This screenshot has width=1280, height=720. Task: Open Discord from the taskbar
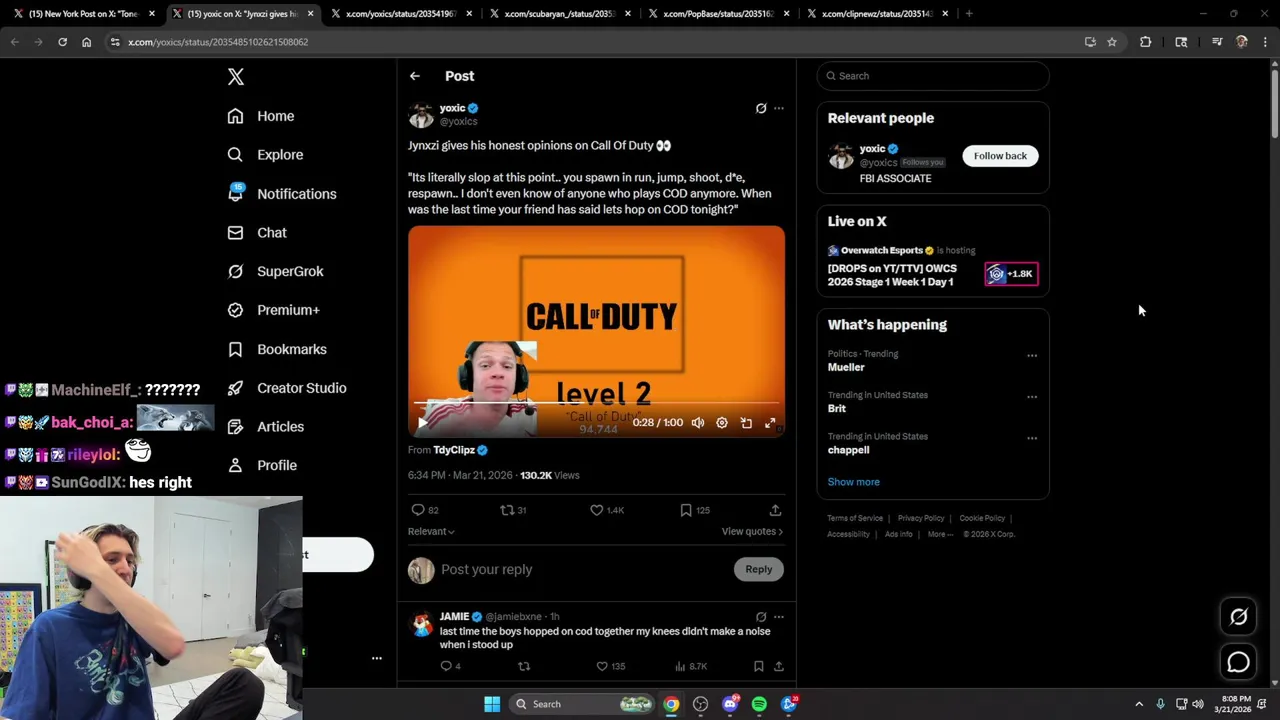click(730, 704)
